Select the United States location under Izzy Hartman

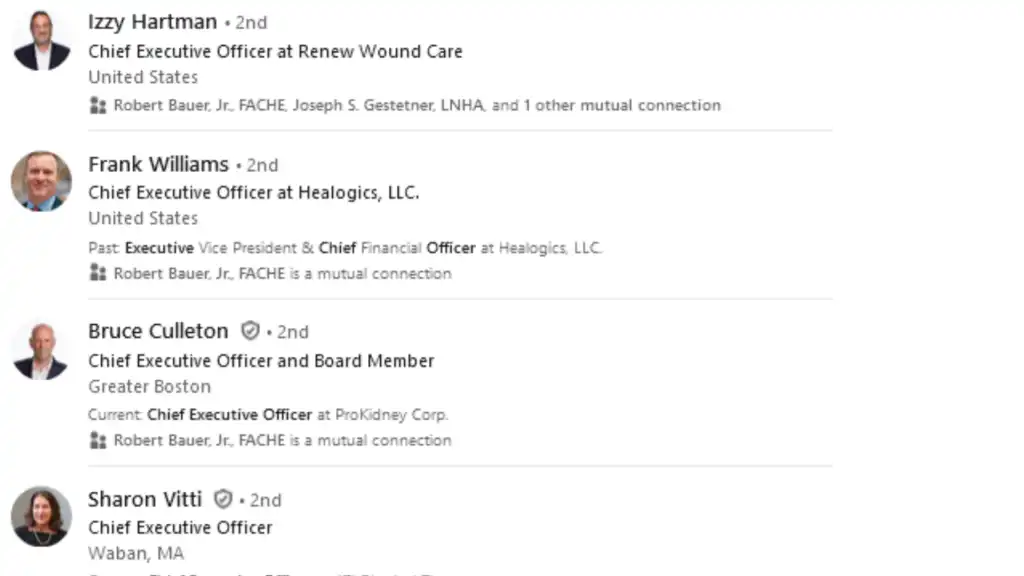pos(142,77)
